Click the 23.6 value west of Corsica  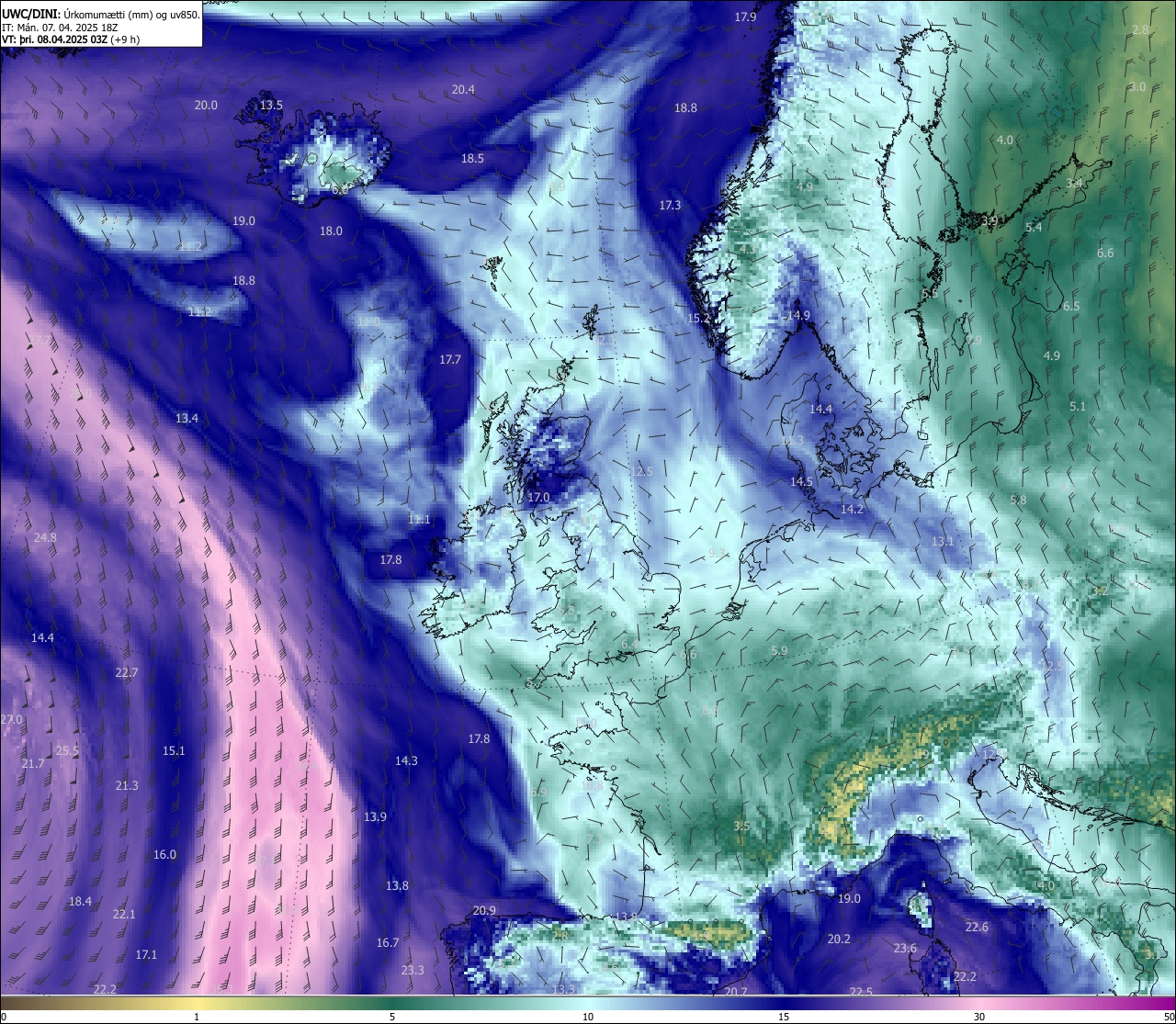point(905,949)
